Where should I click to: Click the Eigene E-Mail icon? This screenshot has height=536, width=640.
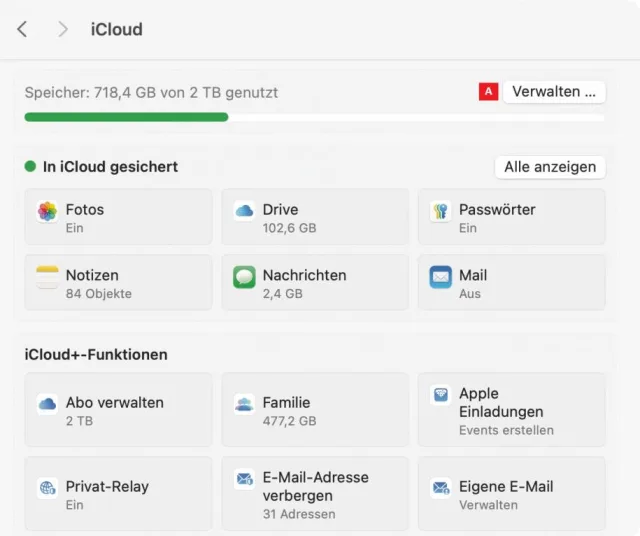441,488
